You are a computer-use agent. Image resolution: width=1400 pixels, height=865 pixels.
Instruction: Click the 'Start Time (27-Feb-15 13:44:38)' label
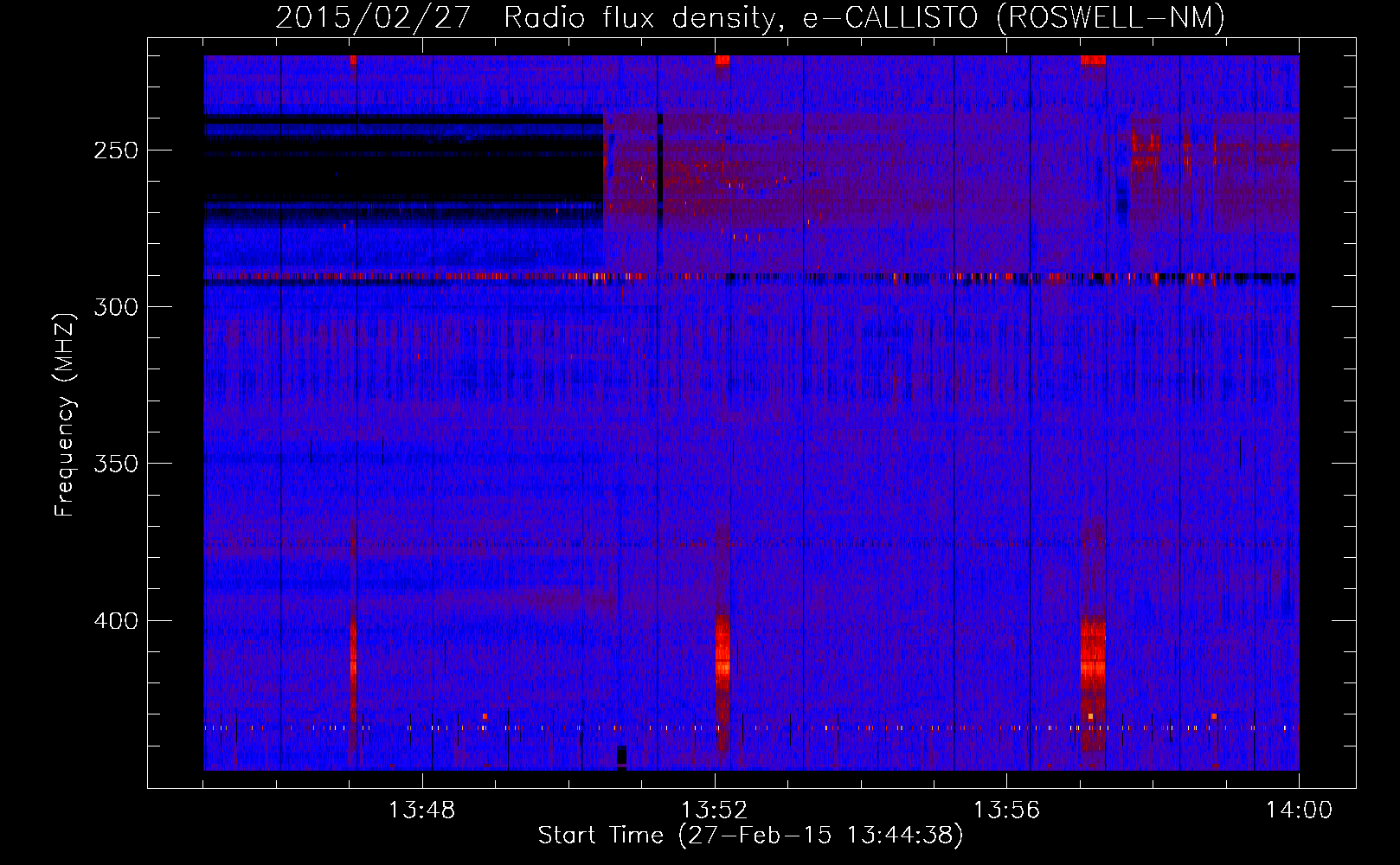[750, 836]
